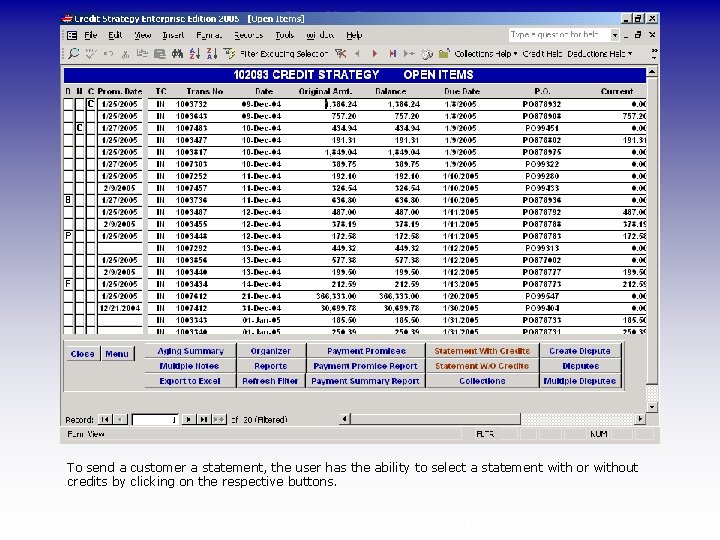Click the record number field

point(155,419)
